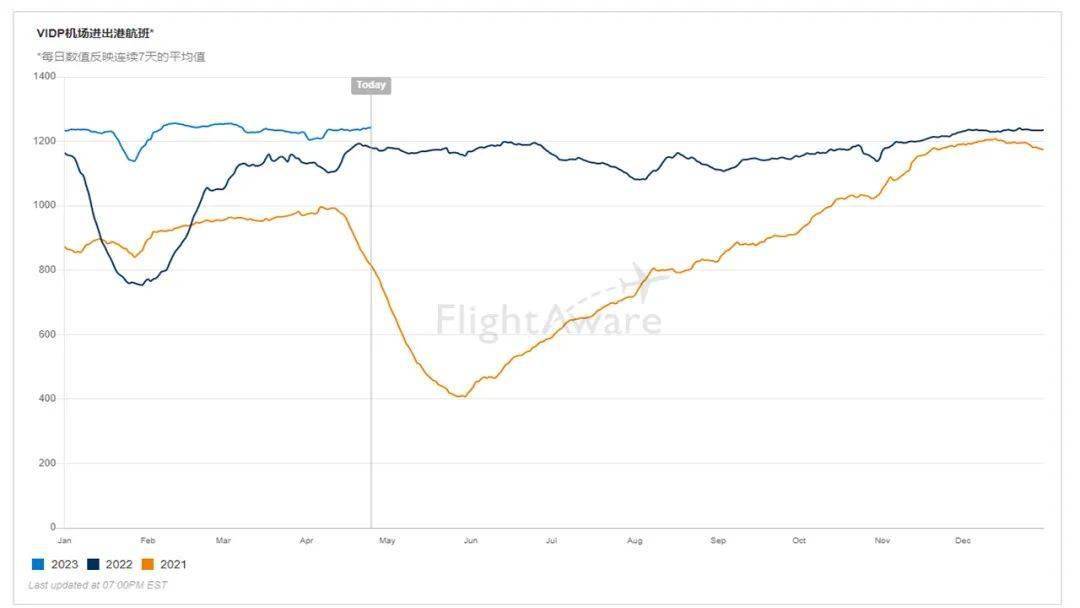Image resolution: width=1080 pixels, height=608 pixels.
Task: Click the chart title VIDP机场进出港航班
Action: 95,33
